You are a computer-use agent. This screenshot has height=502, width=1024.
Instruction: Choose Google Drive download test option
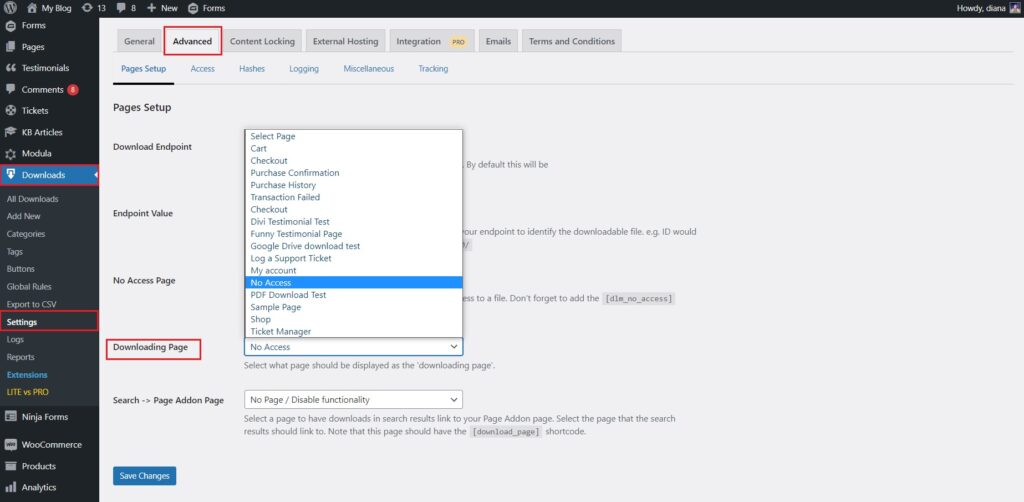pos(353,246)
